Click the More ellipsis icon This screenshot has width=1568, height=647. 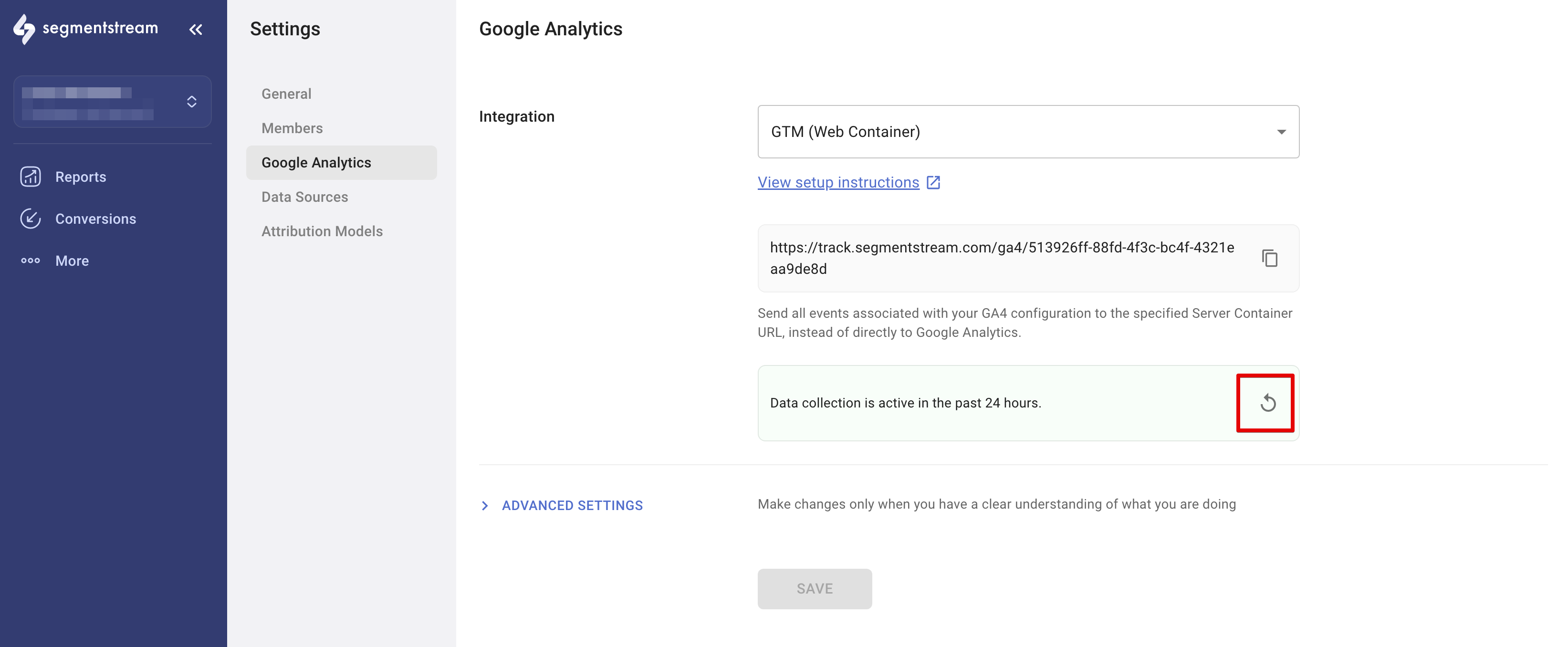[31, 261]
